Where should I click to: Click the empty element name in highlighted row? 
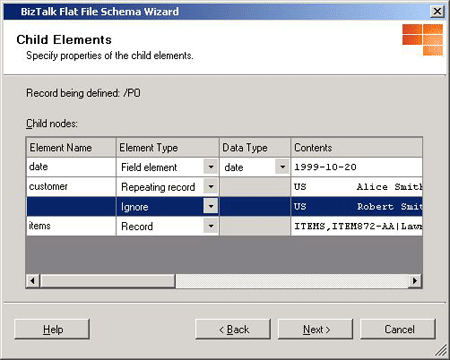71,206
